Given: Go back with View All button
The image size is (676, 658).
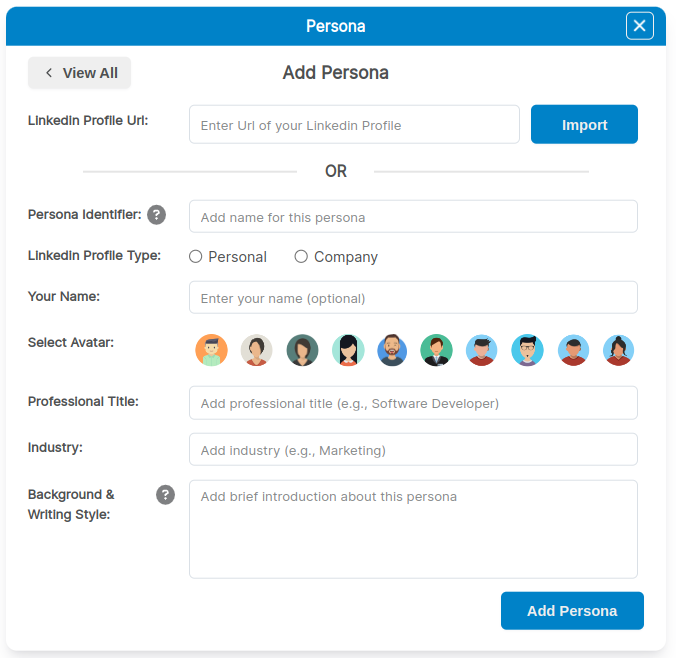Looking at the screenshot, I should coord(79,73).
